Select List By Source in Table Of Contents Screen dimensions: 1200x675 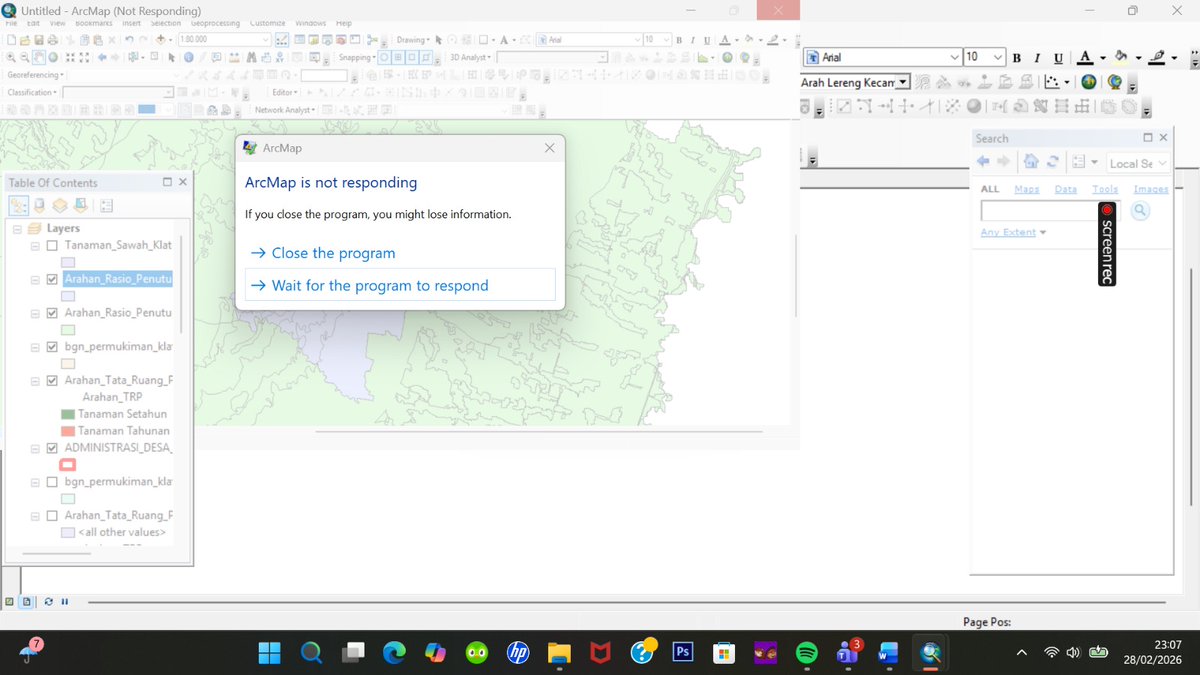(x=39, y=205)
